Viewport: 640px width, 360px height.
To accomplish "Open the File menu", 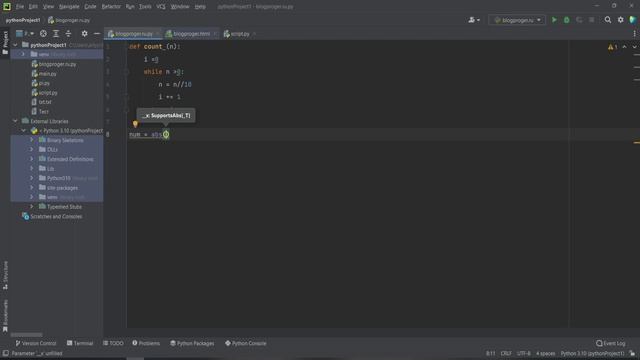I will [x=20, y=7].
